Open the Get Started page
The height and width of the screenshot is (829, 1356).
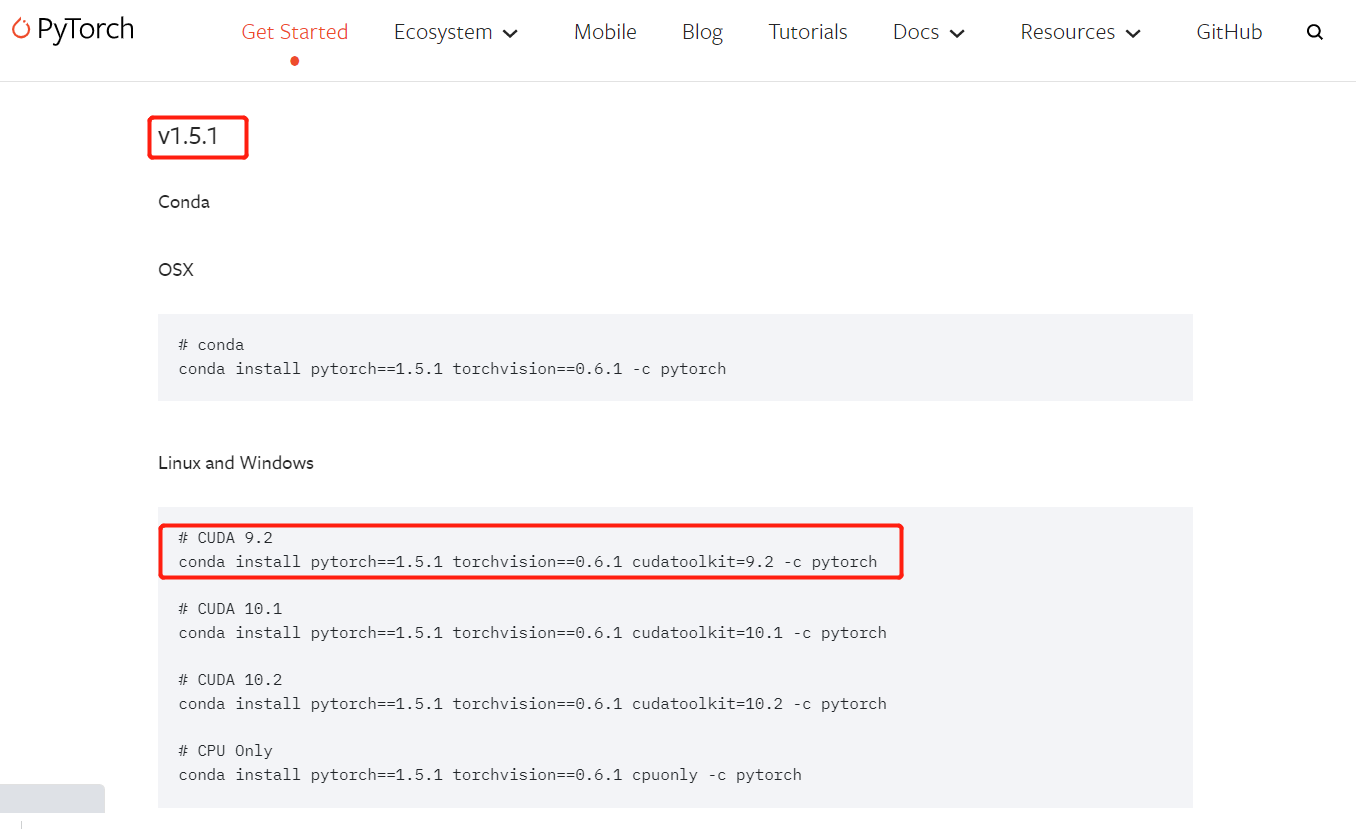coord(295,32)
